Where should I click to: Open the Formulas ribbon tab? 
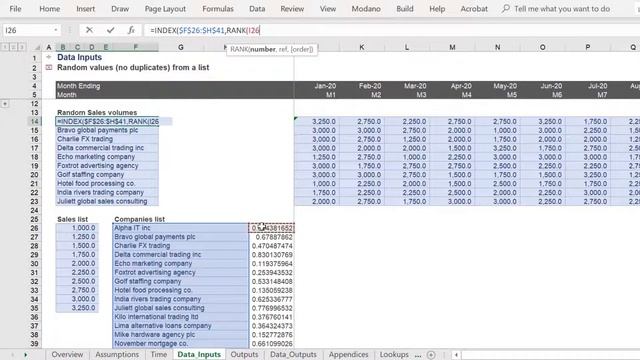coord(218,9)
